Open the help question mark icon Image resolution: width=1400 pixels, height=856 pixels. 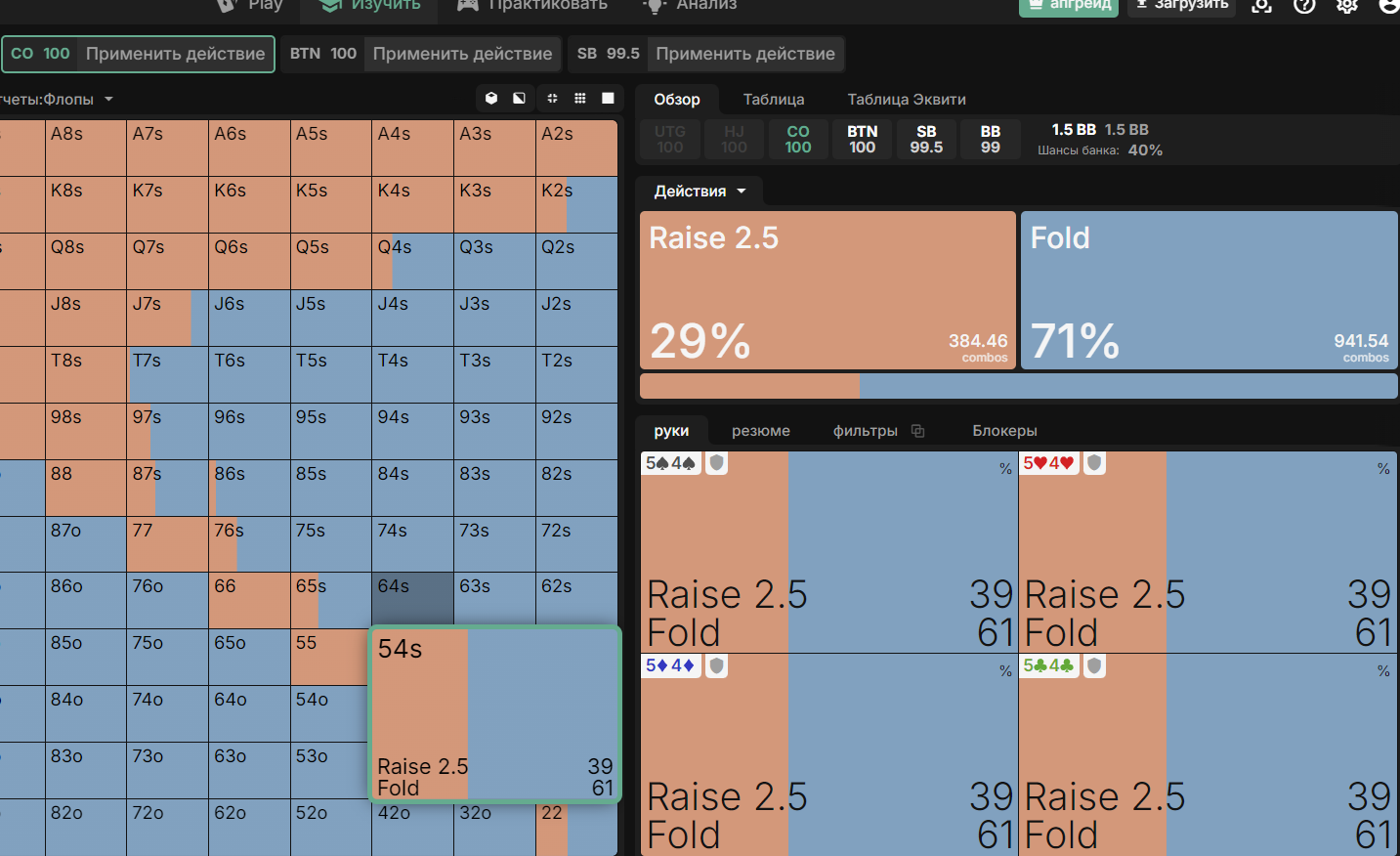(1304, 5)
